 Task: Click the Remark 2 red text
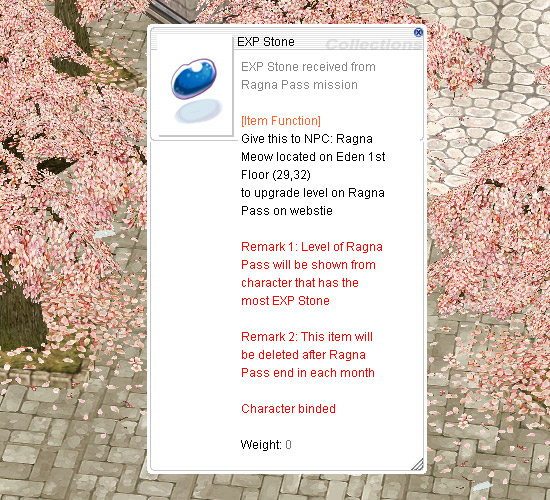(308, 354)
